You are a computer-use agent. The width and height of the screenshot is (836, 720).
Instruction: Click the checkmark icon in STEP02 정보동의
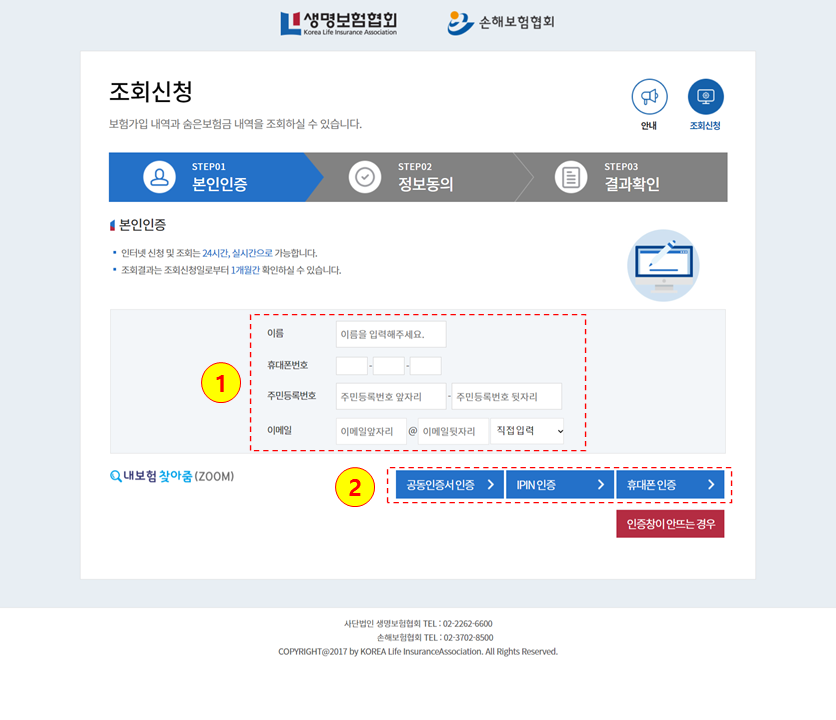tap(366, 176)
